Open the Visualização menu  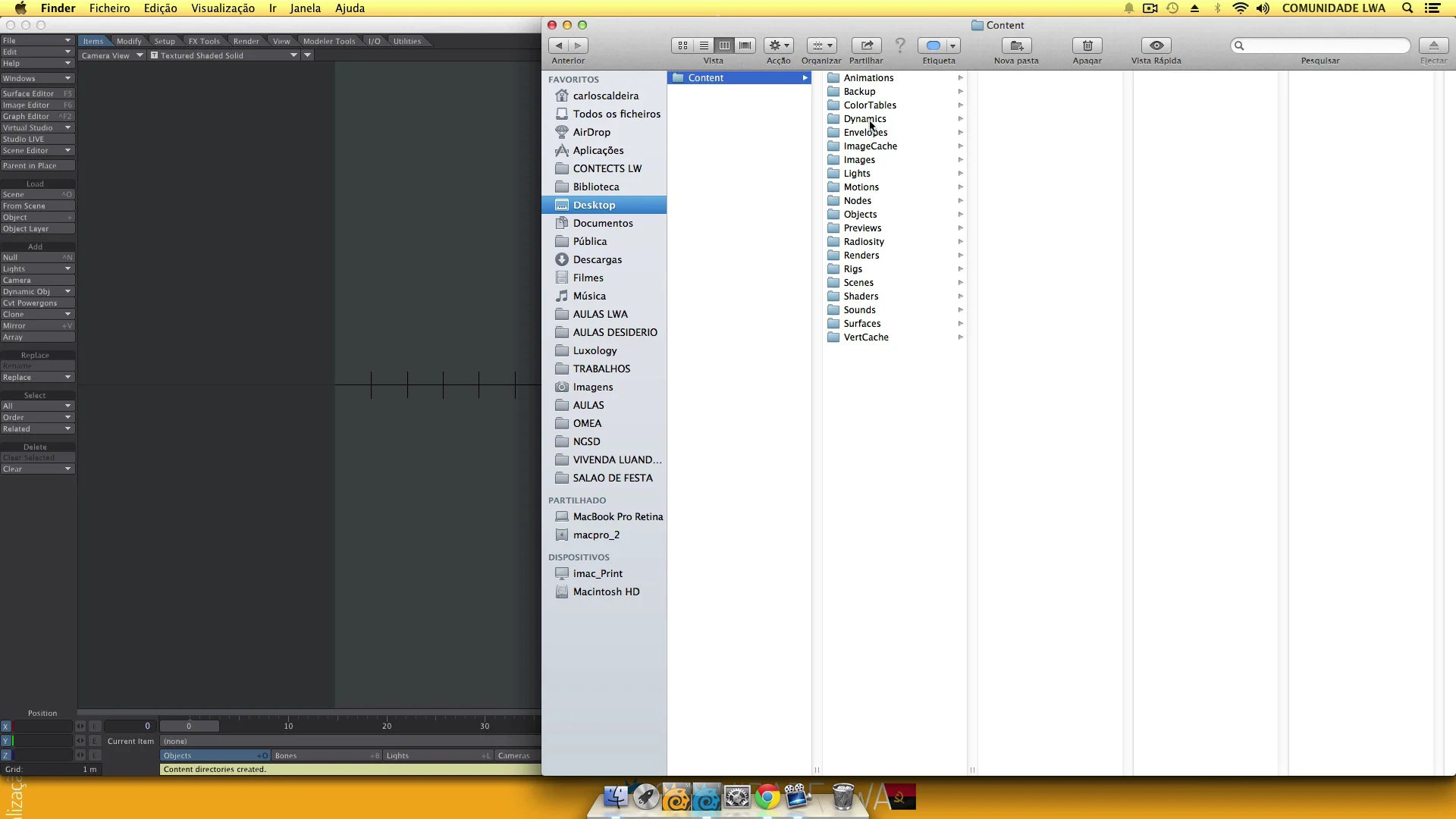(x=222, y=8)
